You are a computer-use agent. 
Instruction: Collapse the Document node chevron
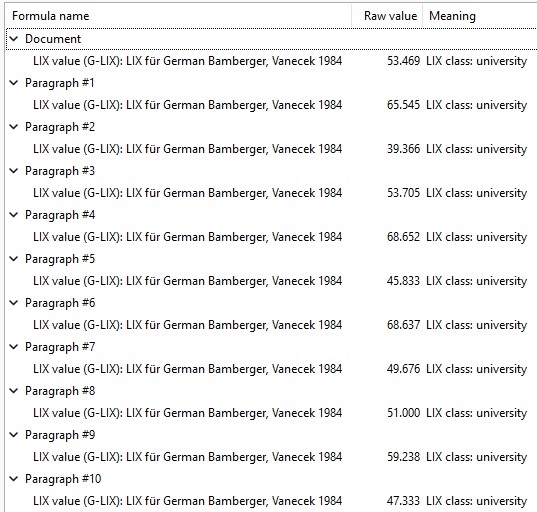click(14, 39)
